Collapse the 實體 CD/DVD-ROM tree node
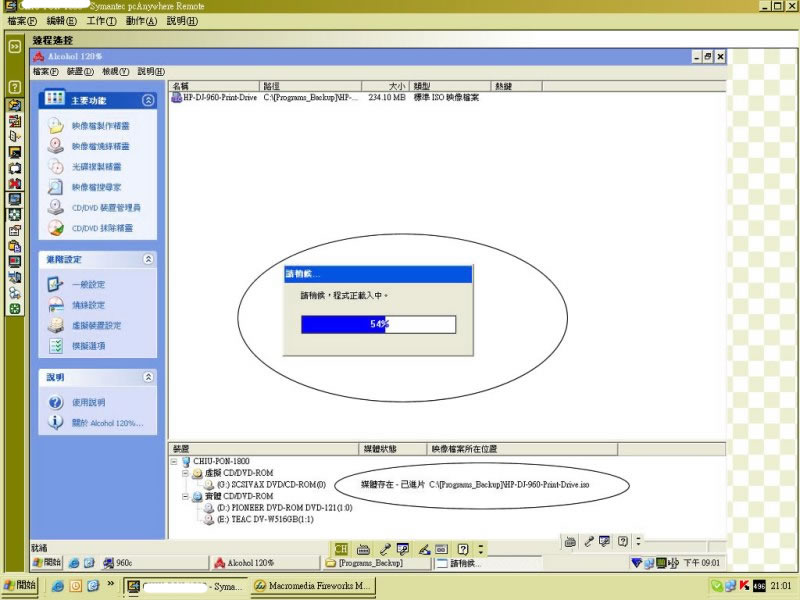 [186, 496]
